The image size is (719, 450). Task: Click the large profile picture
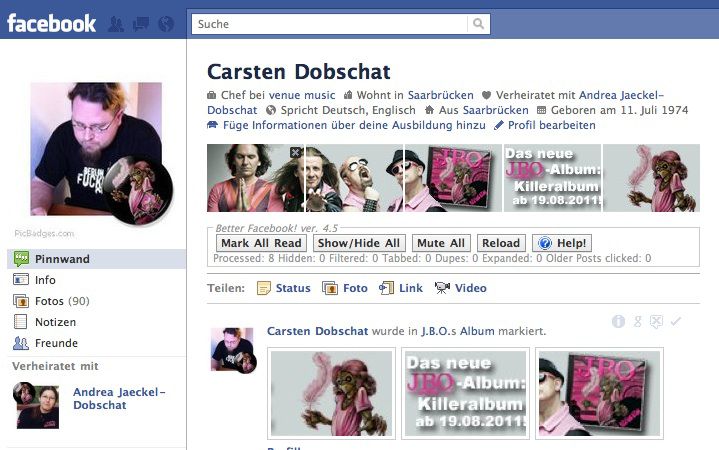tap(96, 149)
